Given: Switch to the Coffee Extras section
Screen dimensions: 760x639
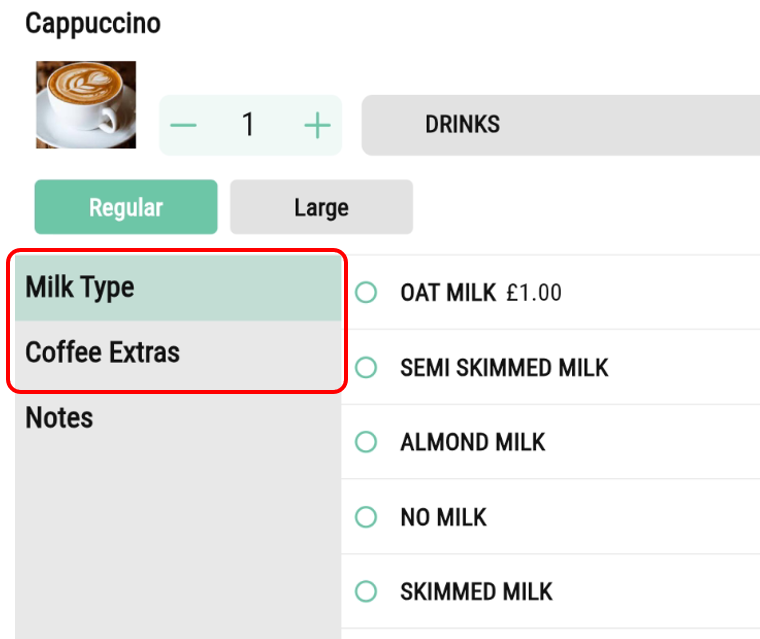Looking at the screenshot, I should click(x=178, y=353).
